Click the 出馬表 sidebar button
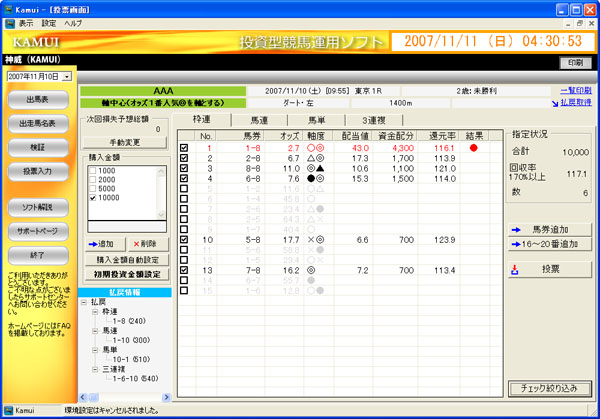This screenshot has height=419, width=600. coord(38,100)
